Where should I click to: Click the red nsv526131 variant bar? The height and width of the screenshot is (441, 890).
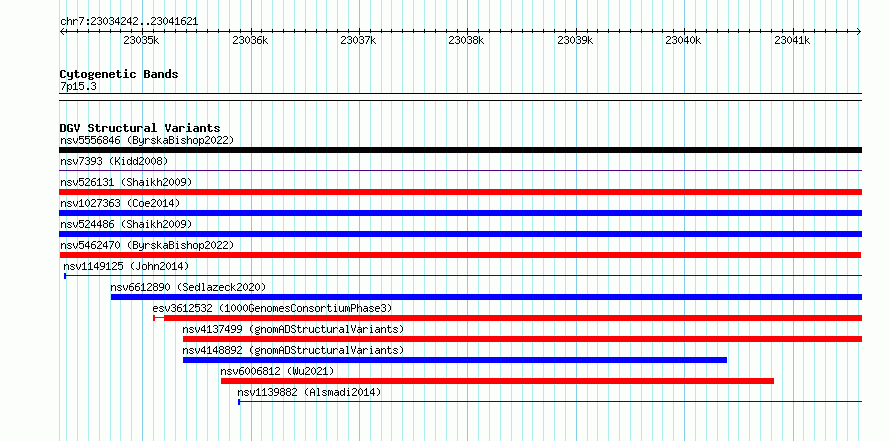coord(460,192)
